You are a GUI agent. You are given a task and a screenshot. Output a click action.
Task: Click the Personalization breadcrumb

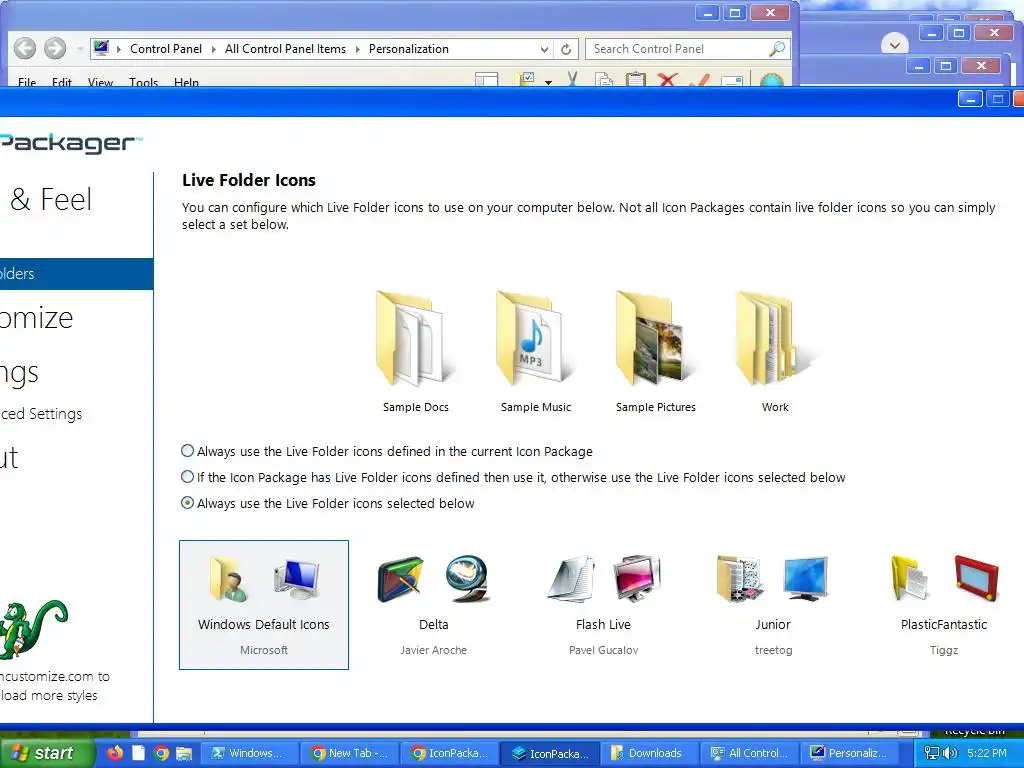click(x=409, y=49)
